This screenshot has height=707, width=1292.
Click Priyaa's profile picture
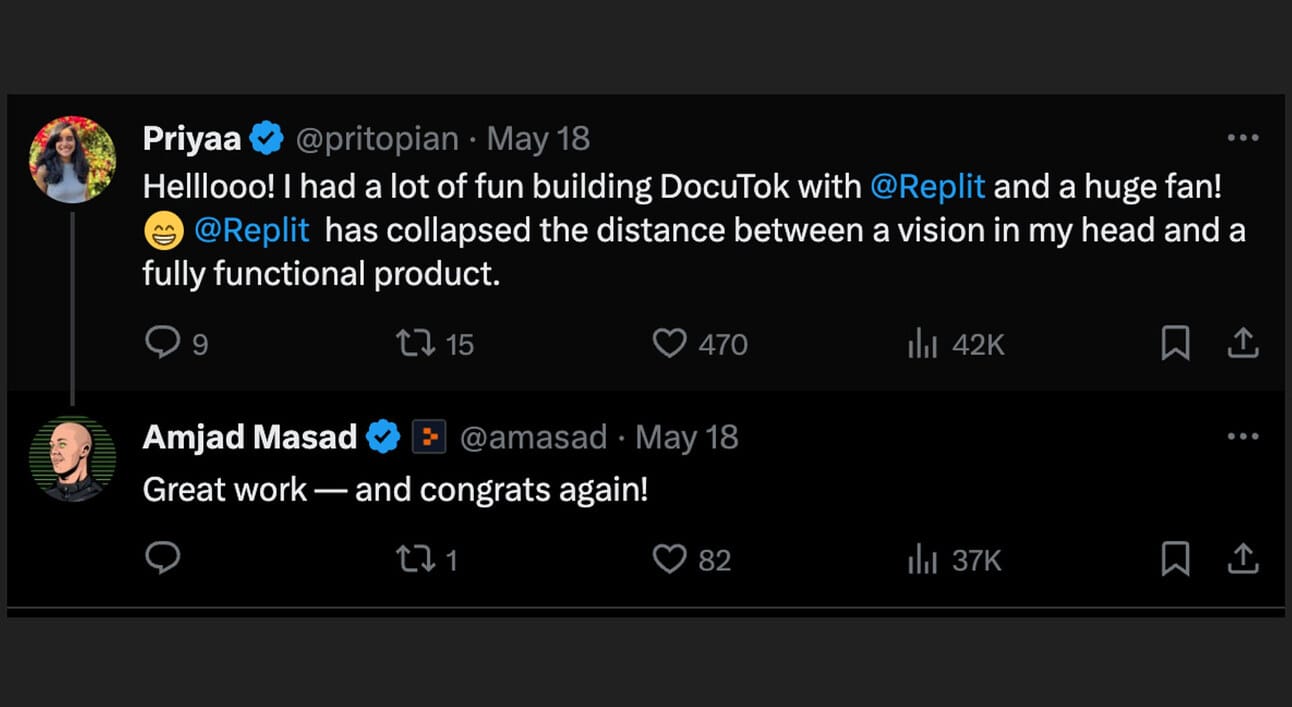click(72, 159)
